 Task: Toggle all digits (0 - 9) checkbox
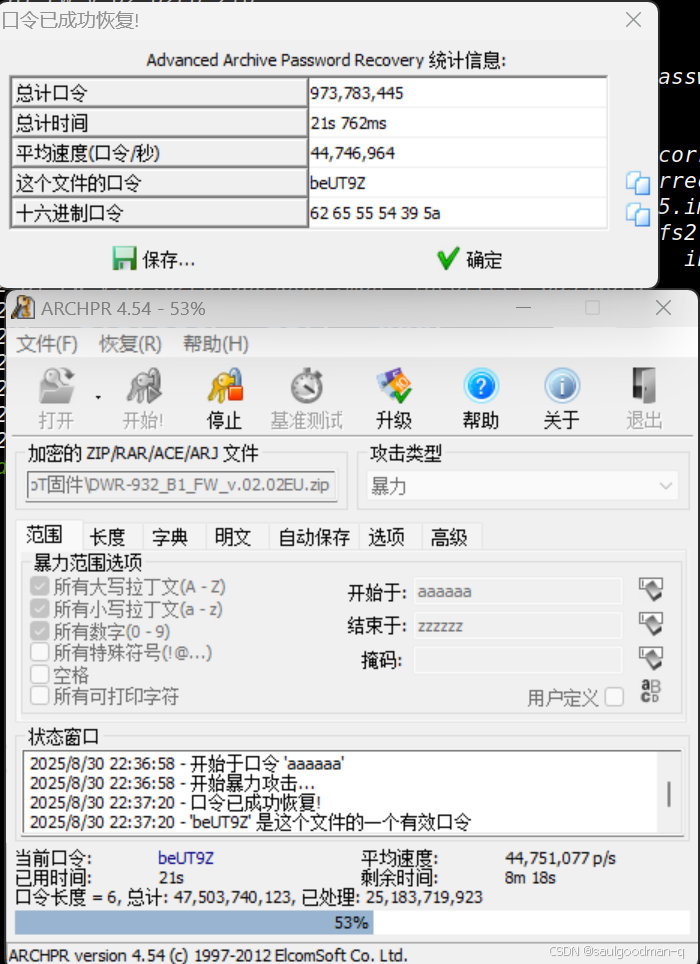(x=40, y=631)
